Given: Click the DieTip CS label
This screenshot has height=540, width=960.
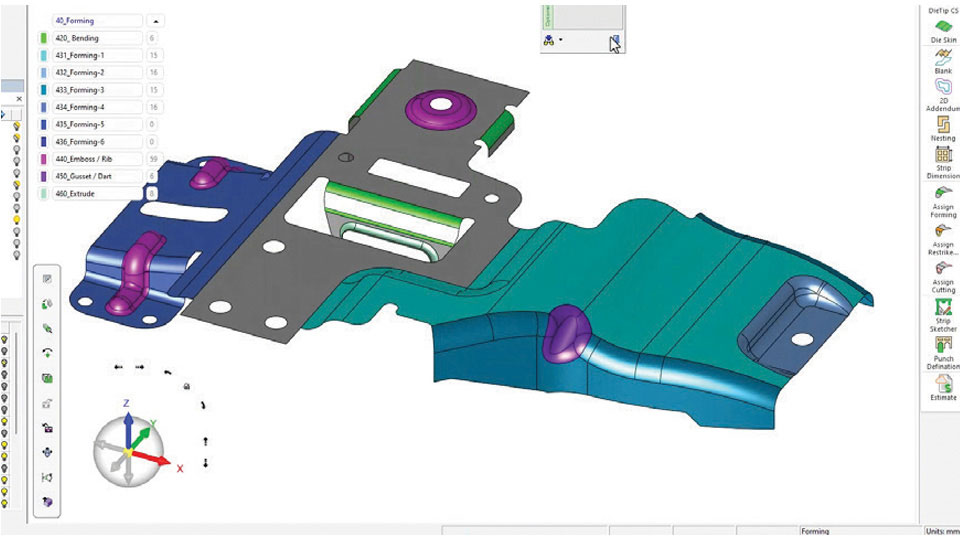Looking at the screenshot, I should pos(943,10).
